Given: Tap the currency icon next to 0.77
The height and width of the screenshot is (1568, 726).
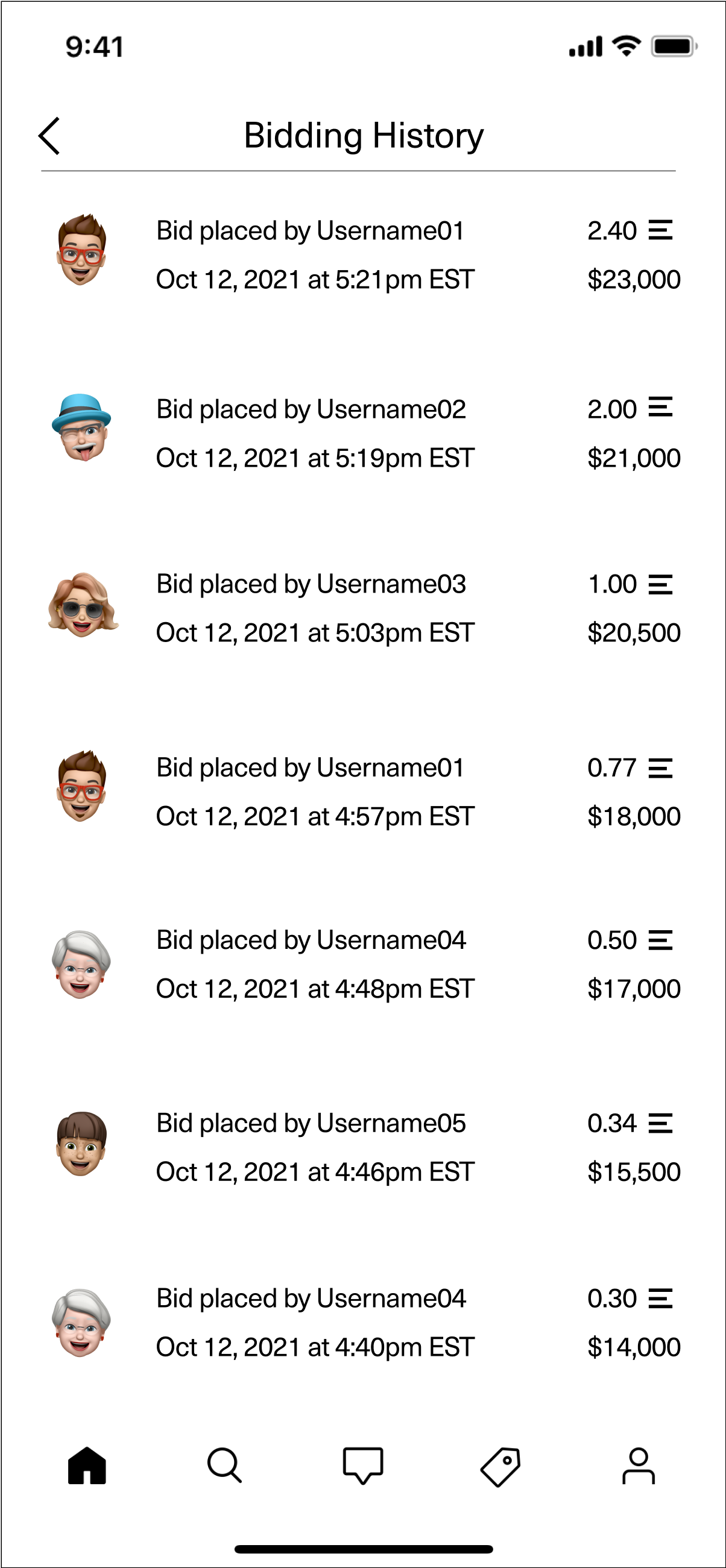Looking at the screenshot, I should coord(660,768).
